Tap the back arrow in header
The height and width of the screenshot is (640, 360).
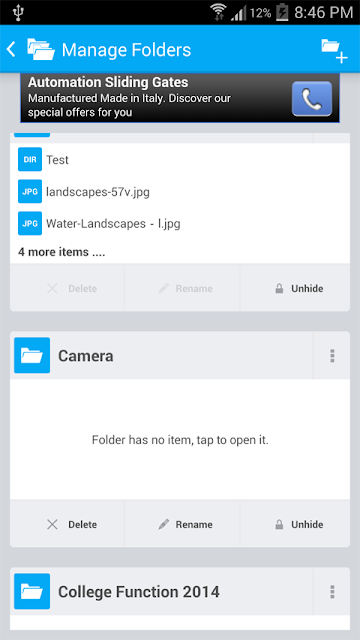11,49
